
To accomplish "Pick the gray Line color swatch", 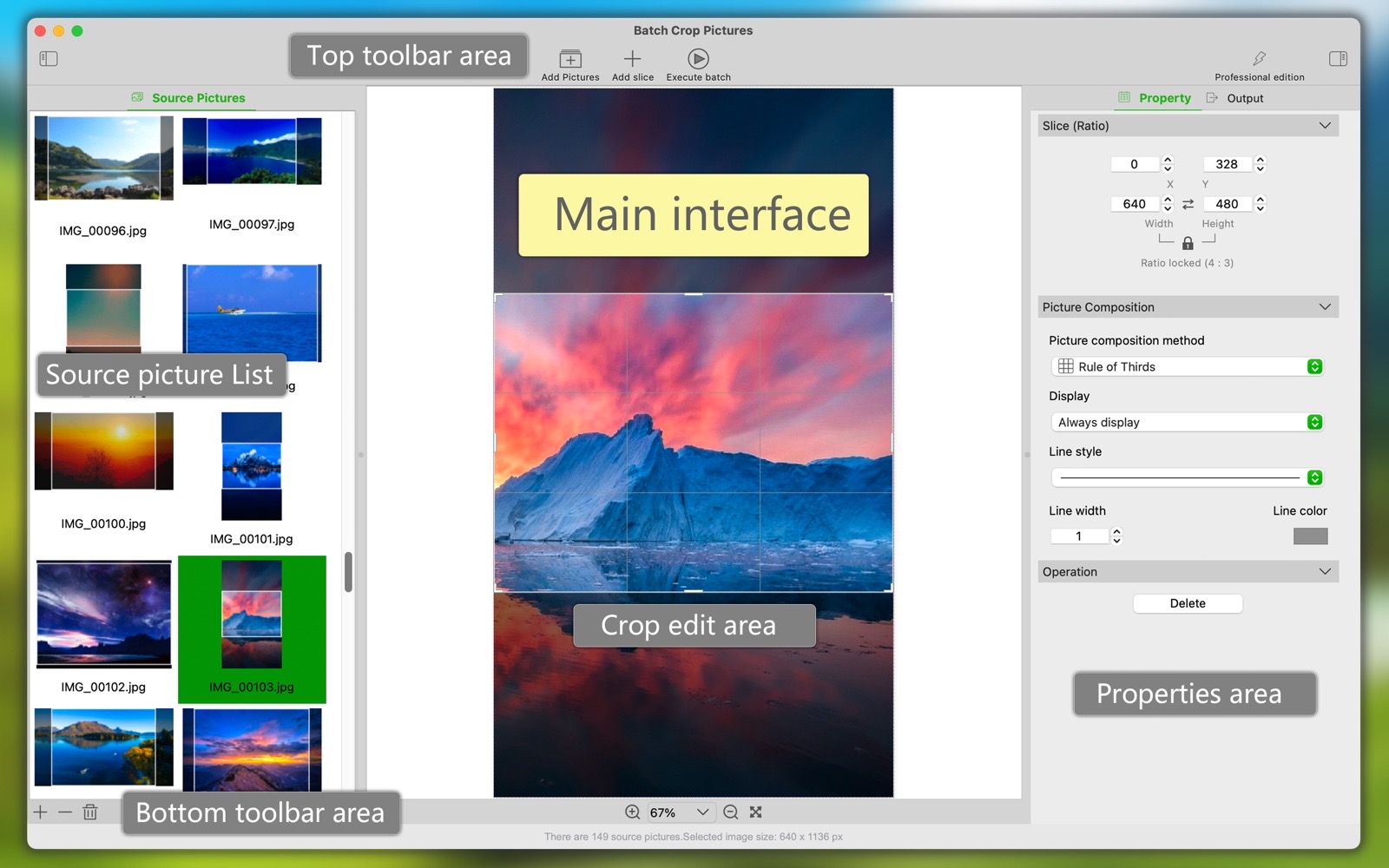I will [x=1310, y=536].
